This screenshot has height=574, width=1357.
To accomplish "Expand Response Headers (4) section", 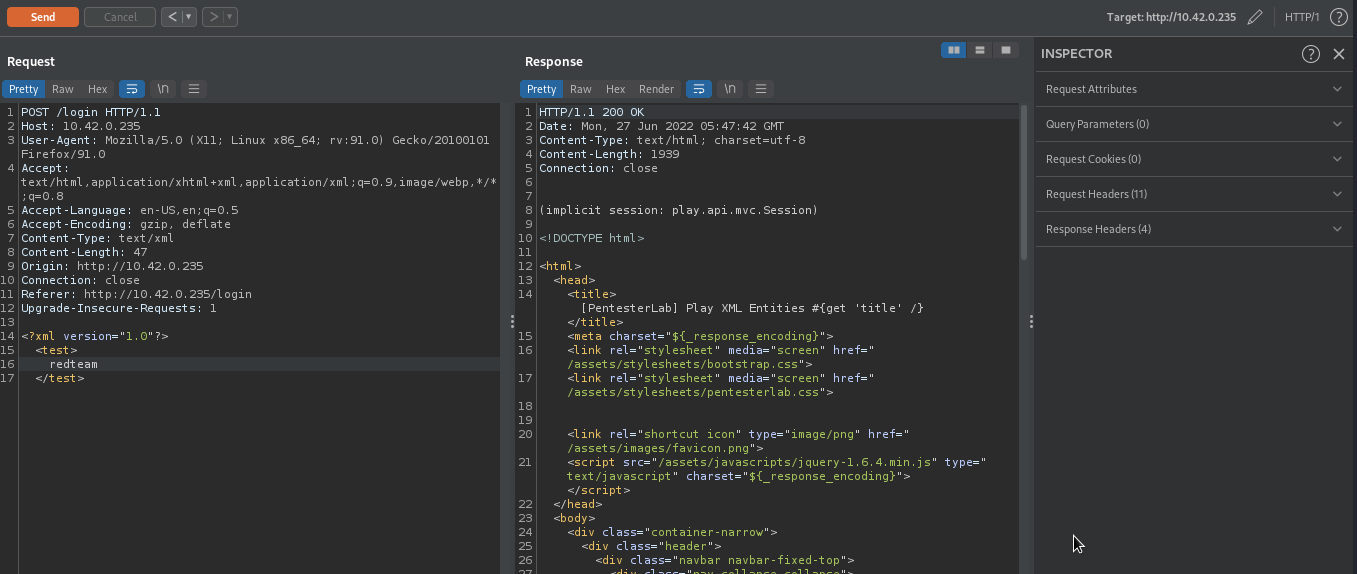I will 1194,229.
